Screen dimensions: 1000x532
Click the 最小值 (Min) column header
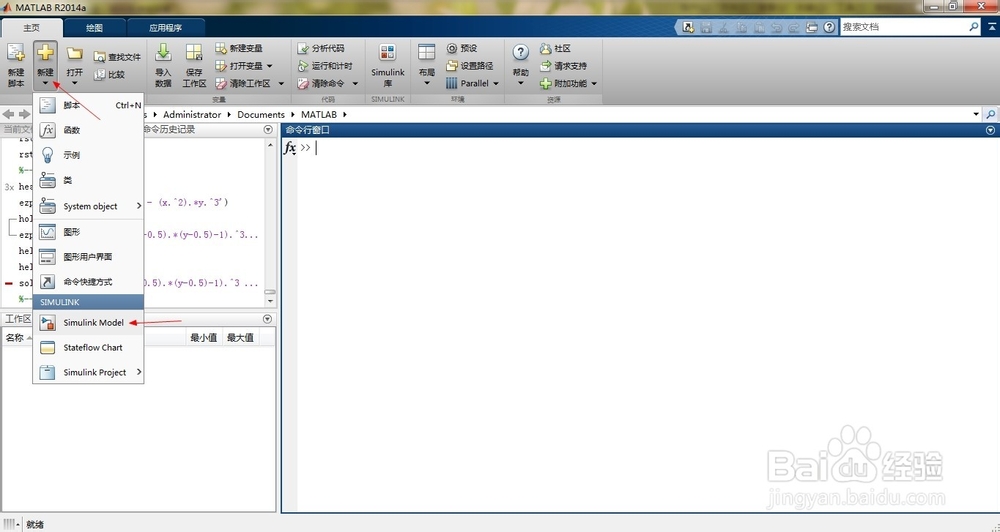[x=204, y=338]
